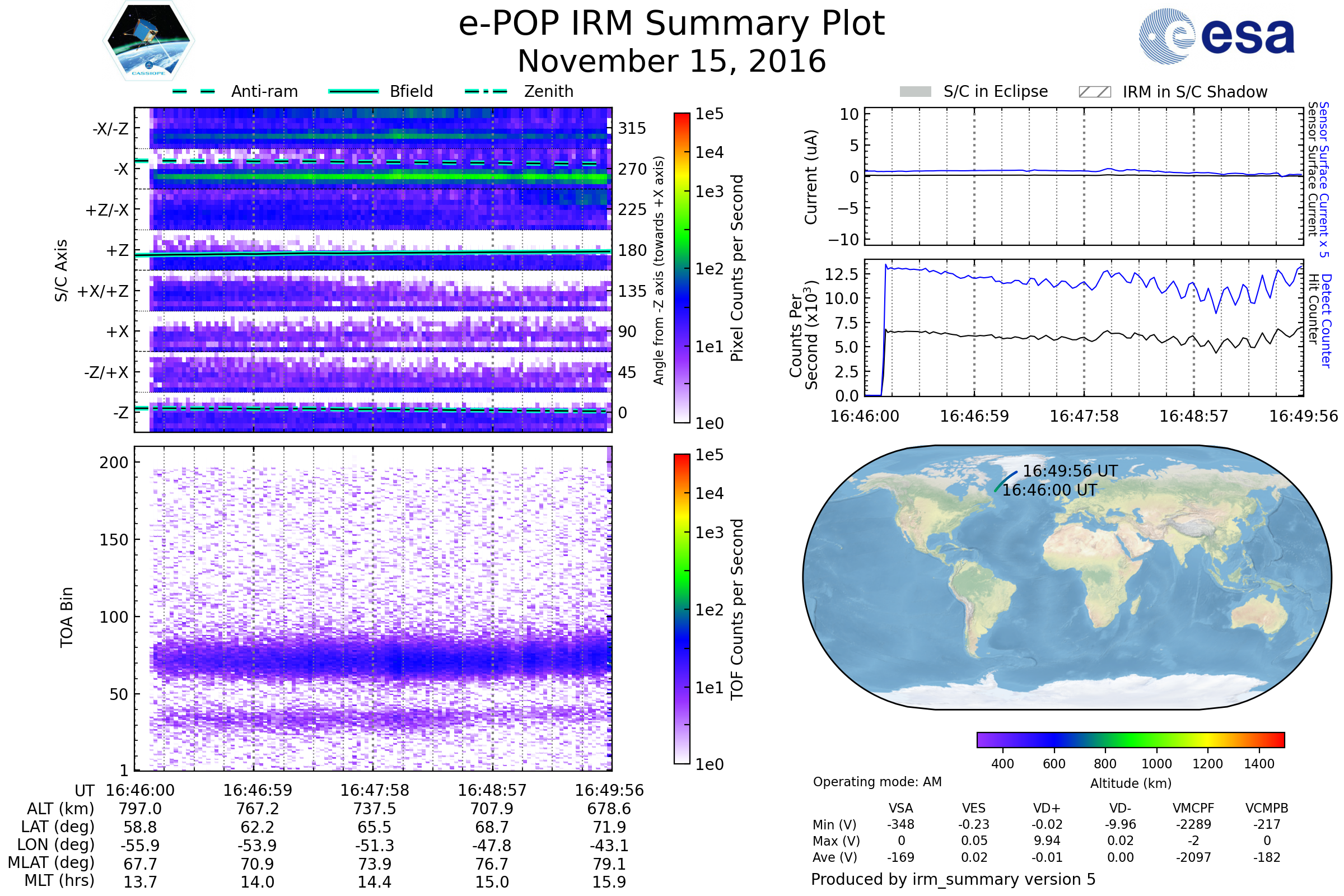
Task: Click the 16:49:56 UT map label
Action: tap(1070, 471)
